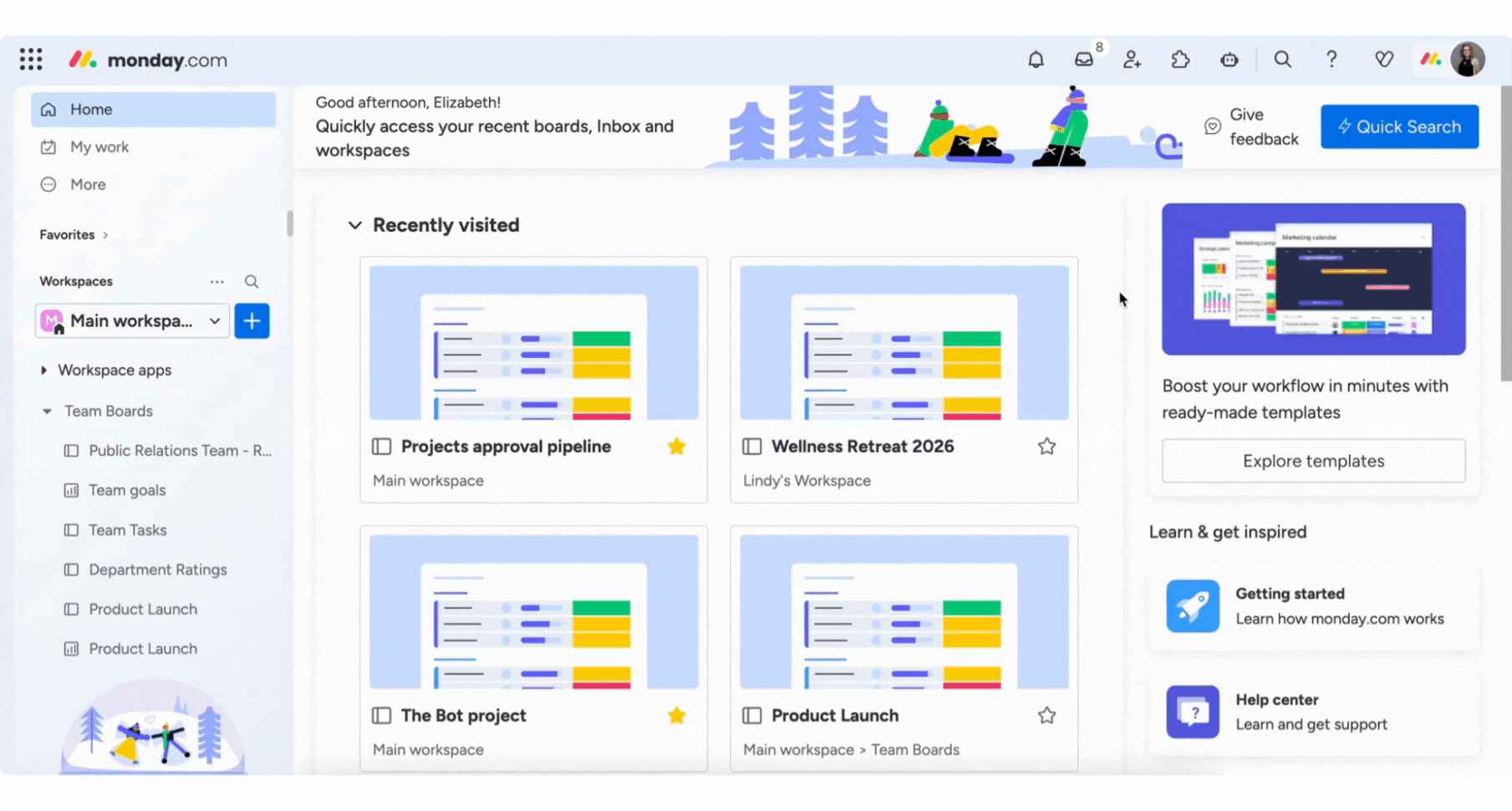
Task: Open the autopilot robot icon
Action: [x=1229, y=59]
